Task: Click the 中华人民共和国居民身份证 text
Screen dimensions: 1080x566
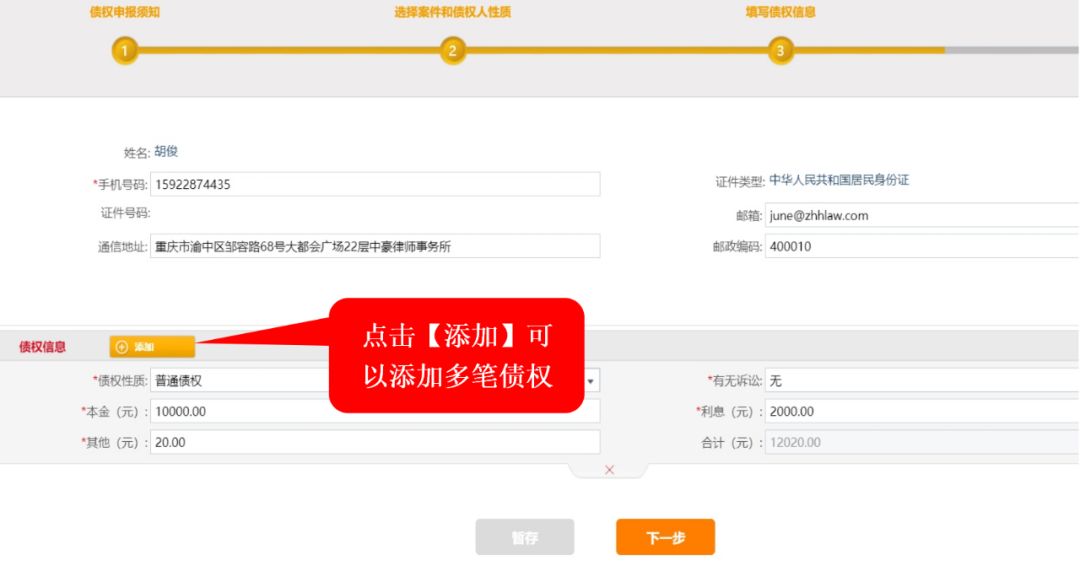Action: click(x=839, y=180)
